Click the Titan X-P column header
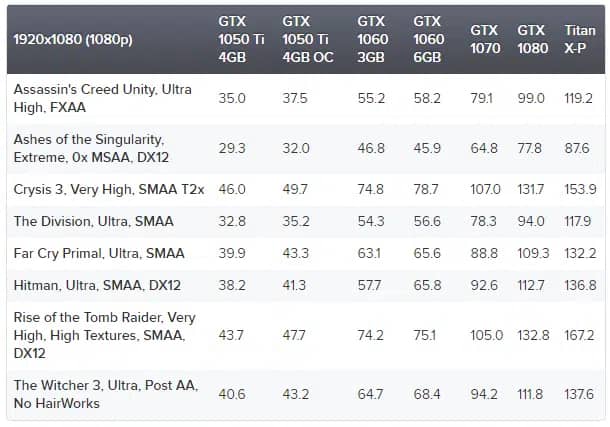 click(580, 38)
